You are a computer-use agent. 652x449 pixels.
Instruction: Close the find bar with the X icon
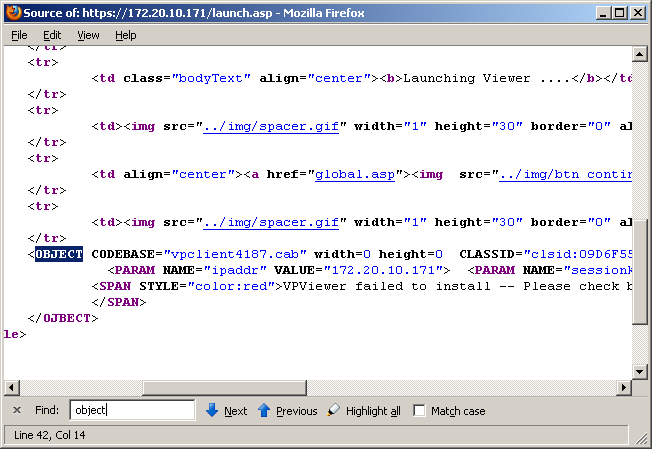pyautogui.click(x=17, y=411)
